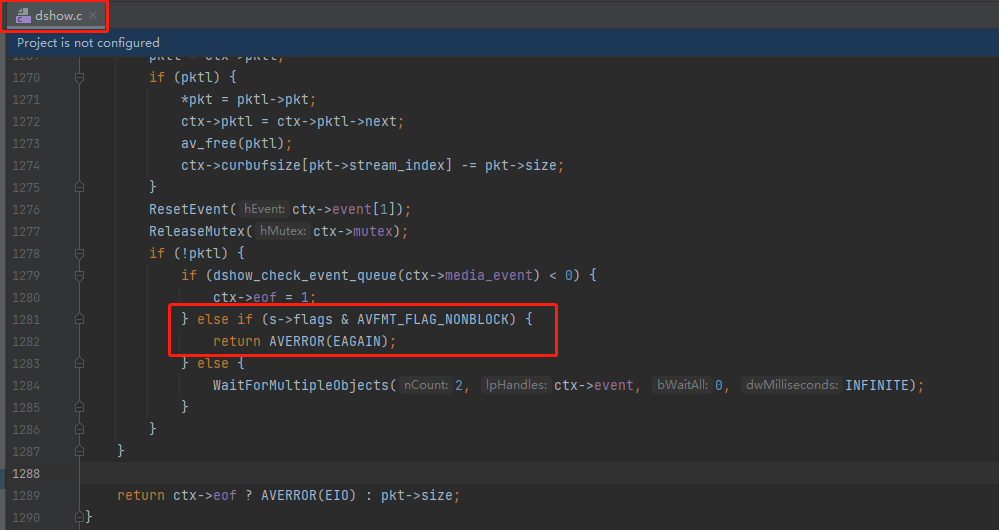Click the hEvent parameter hint
The height and width of the screenshot is (530, 999).
click(x=264, y=209)
